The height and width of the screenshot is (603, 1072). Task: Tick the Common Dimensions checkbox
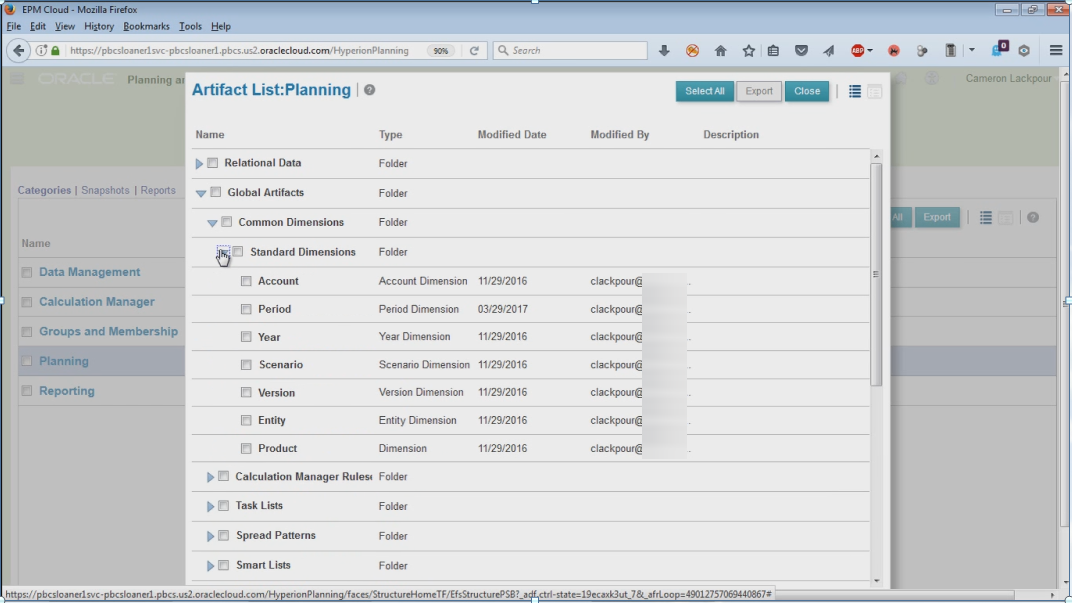pos(227,222)
